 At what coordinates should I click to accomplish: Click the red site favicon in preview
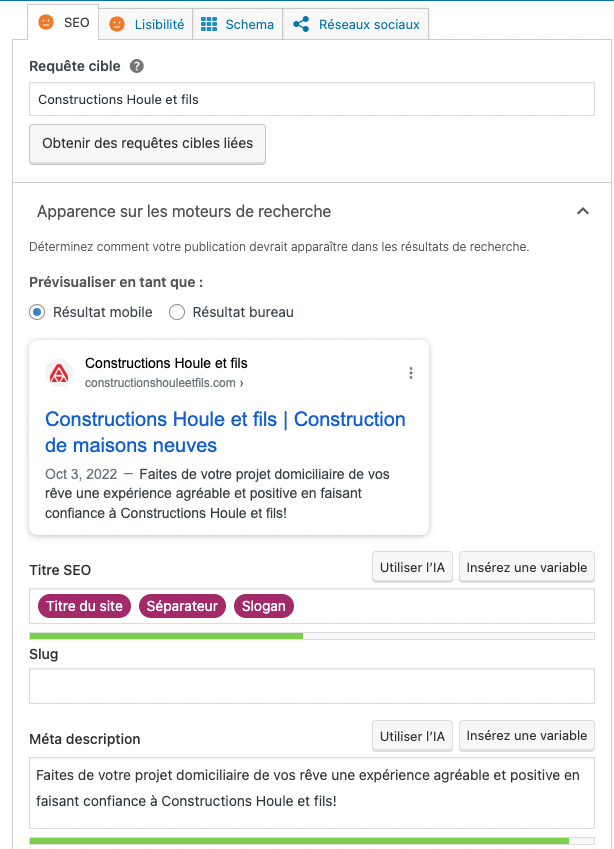coord(59,373)
